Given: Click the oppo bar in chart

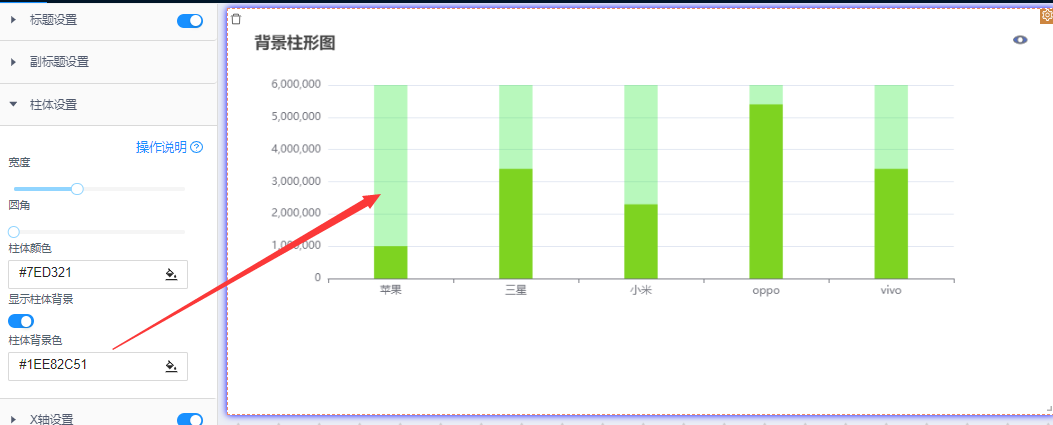Looking at the screenshot, I should (766, 191).
